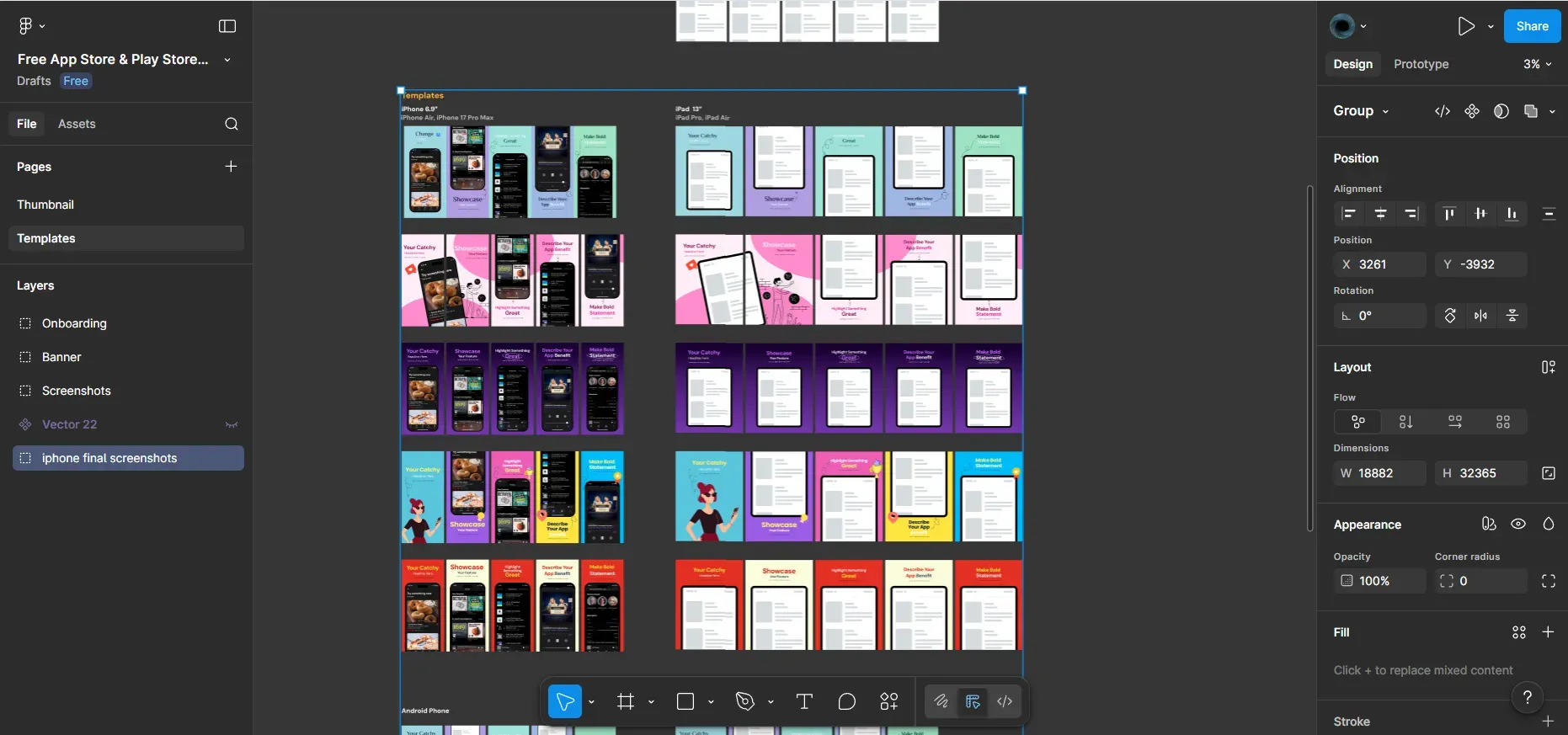
Task: Add a new fill
Action: tap(1548, 632)
